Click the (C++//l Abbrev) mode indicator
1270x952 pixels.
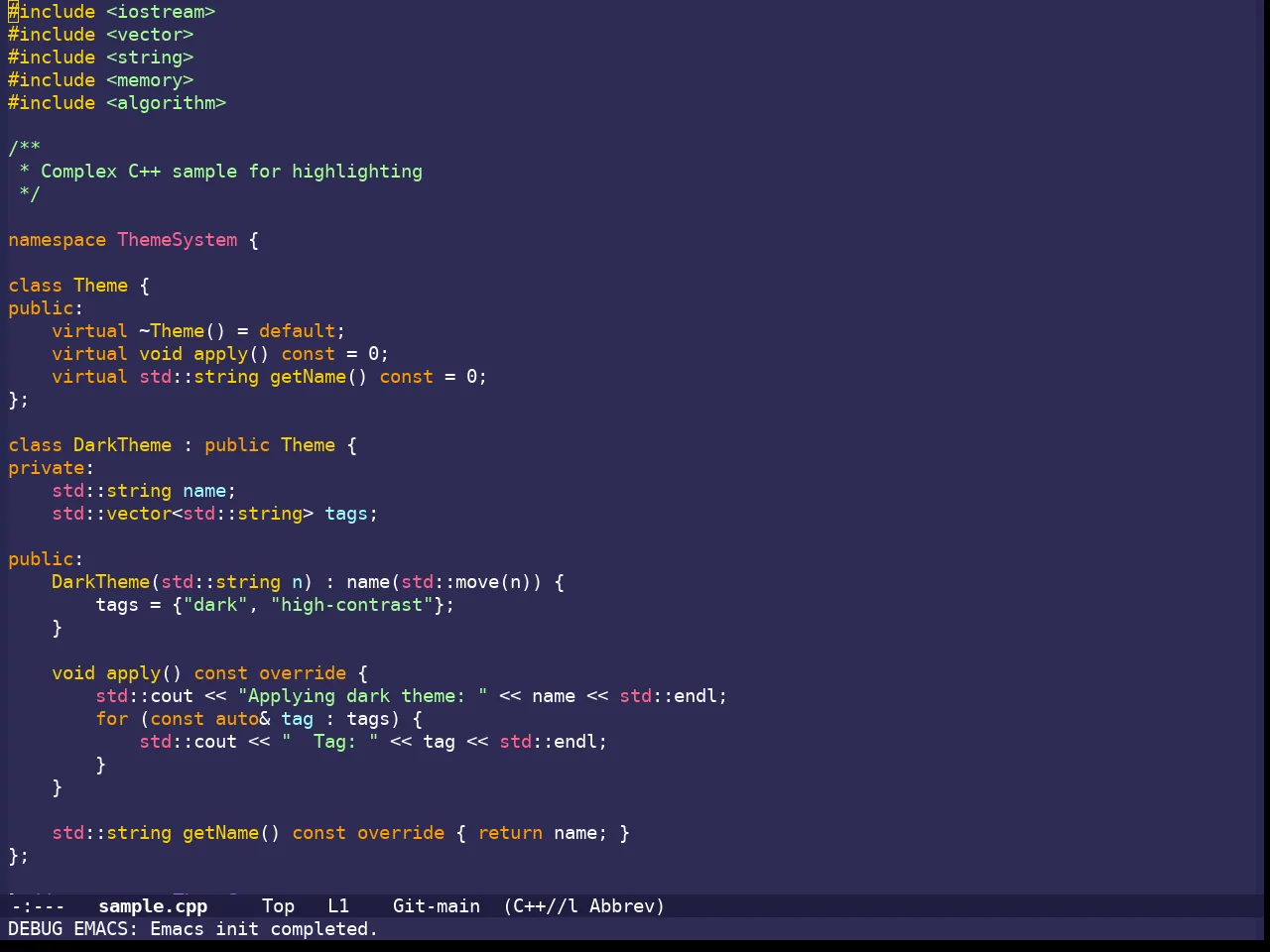584,905
